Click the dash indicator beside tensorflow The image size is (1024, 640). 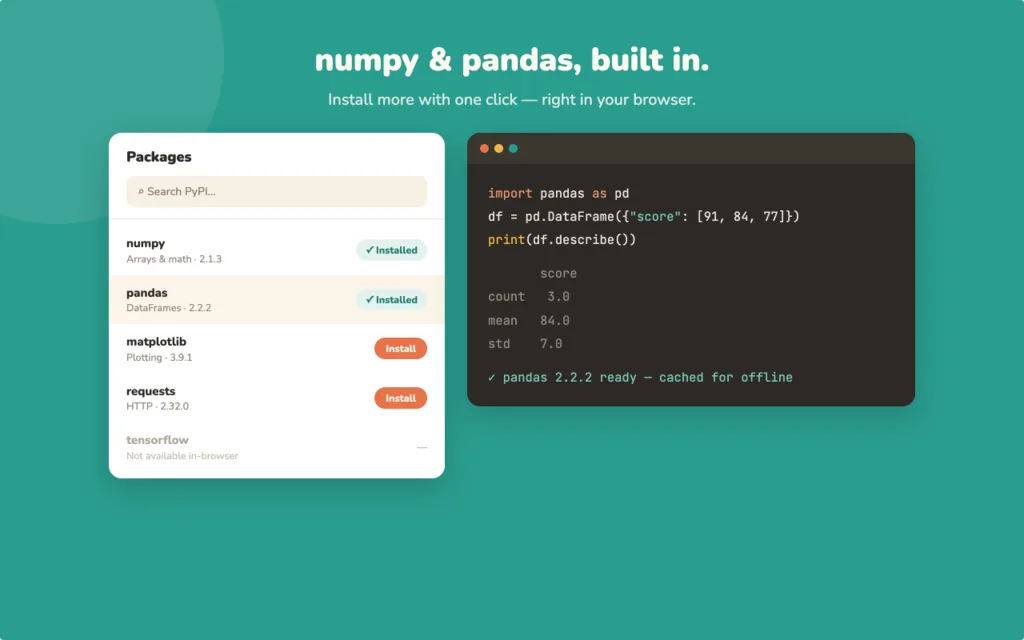422,447
